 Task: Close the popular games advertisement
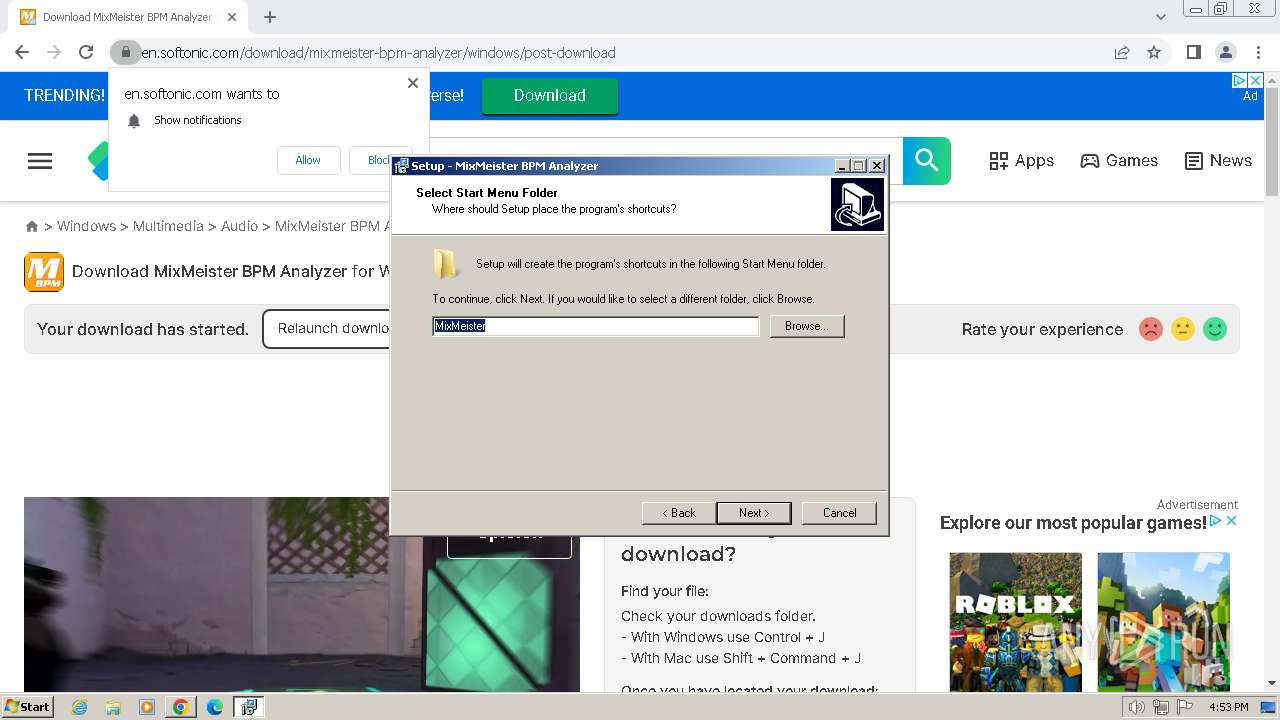click(1232, 521)
